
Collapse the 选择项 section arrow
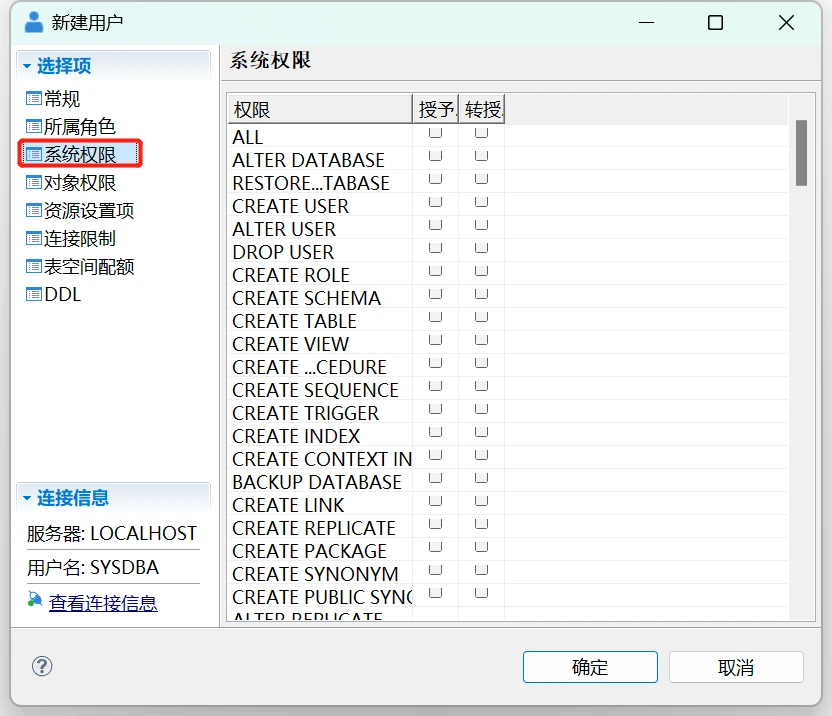[27, 67]
